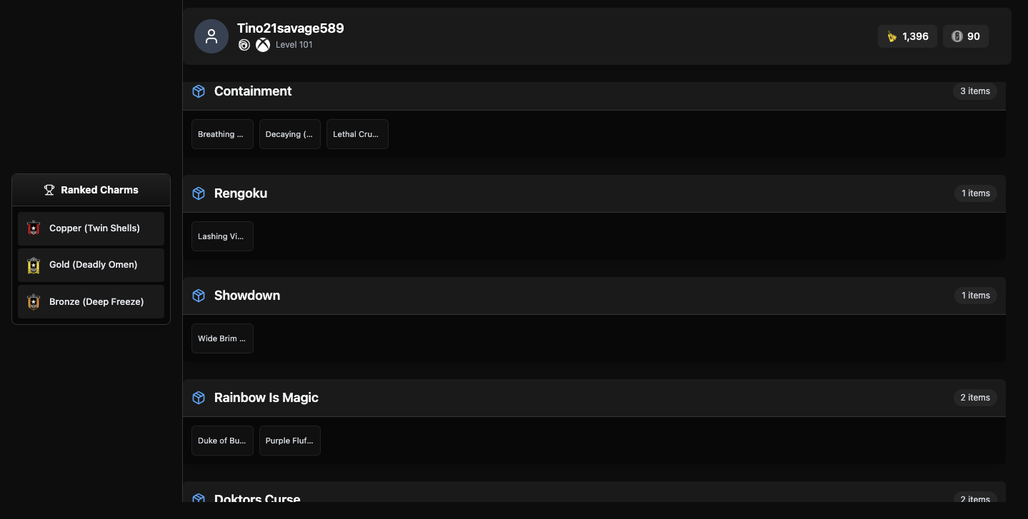Click the Containment package cube icon

[x=199, y=91]
